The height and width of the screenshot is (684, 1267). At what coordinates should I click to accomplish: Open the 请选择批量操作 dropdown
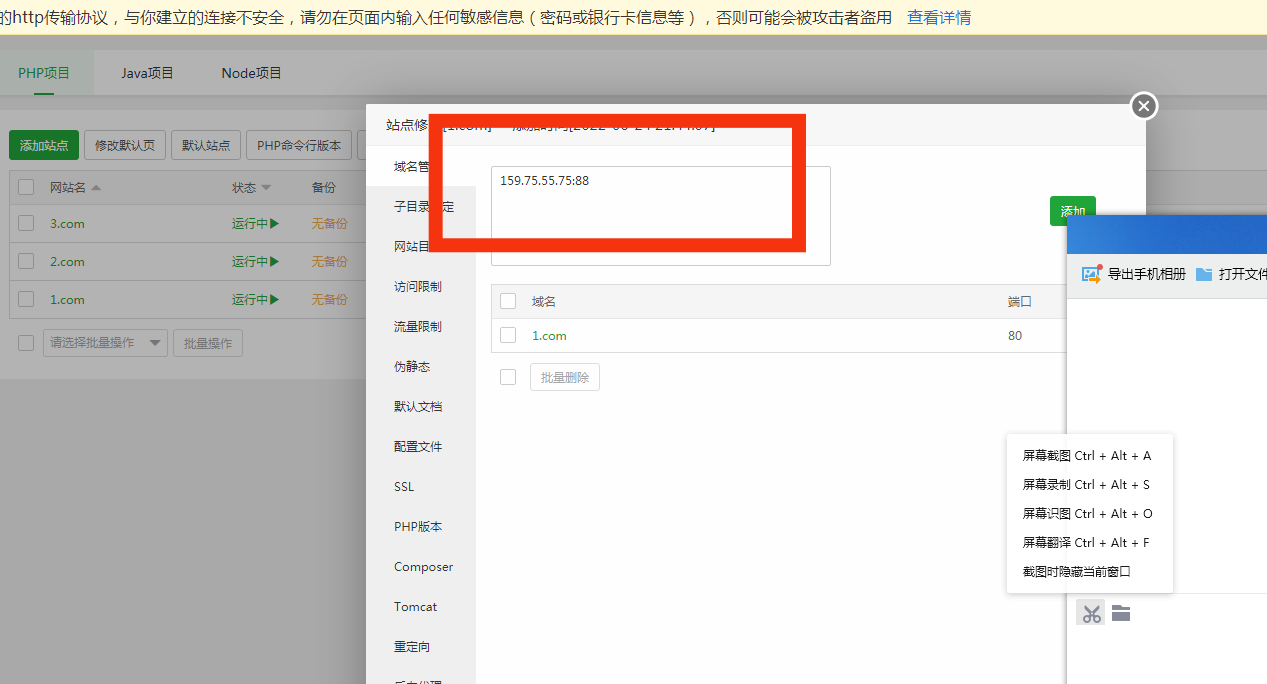tap(105, 342)
